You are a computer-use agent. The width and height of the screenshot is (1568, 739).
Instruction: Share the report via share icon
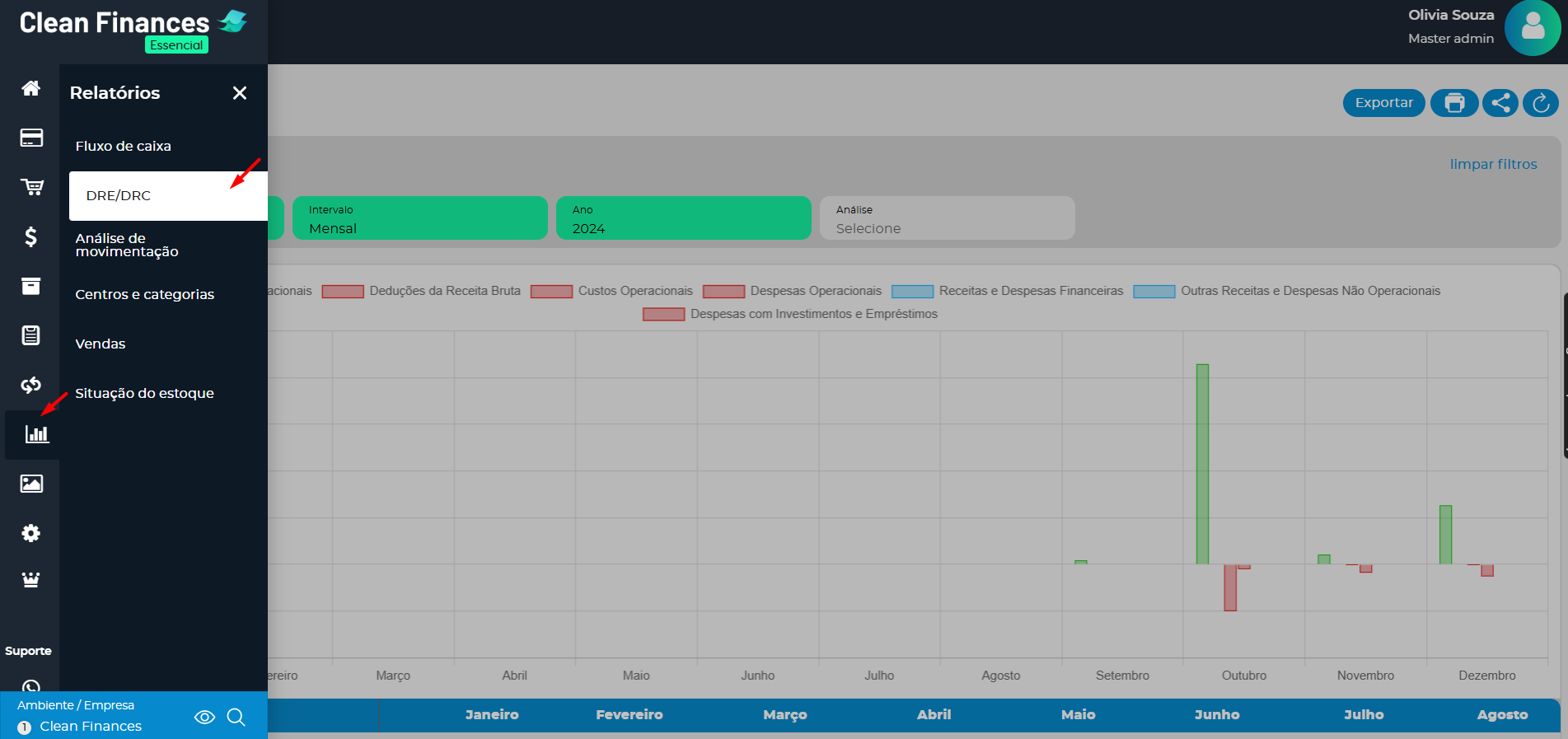[x=1500, y=103]
